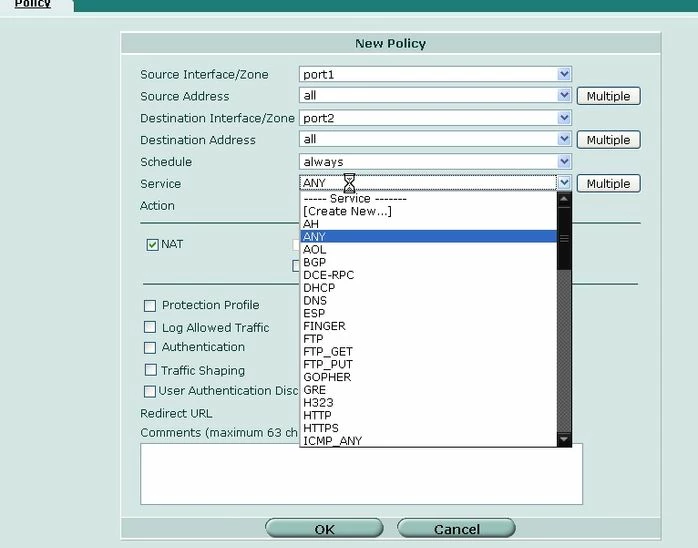Choose ESP from the service list
This screenshot has width=698, height=548.
pos(429,313)
